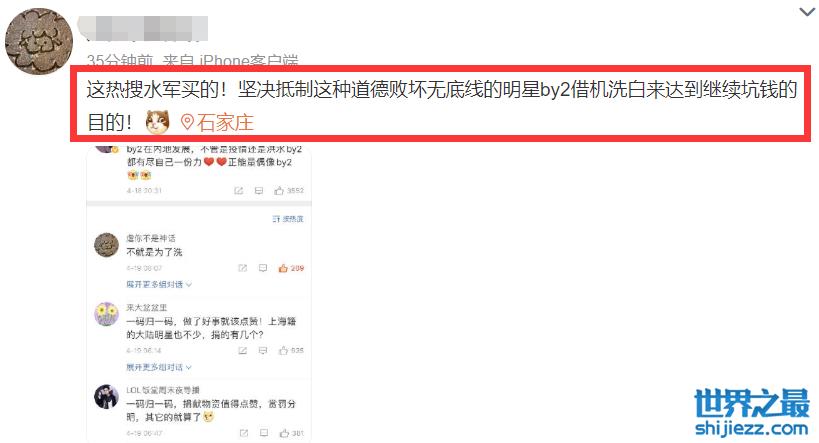Open the 石家庄 location link

point(225,123)
